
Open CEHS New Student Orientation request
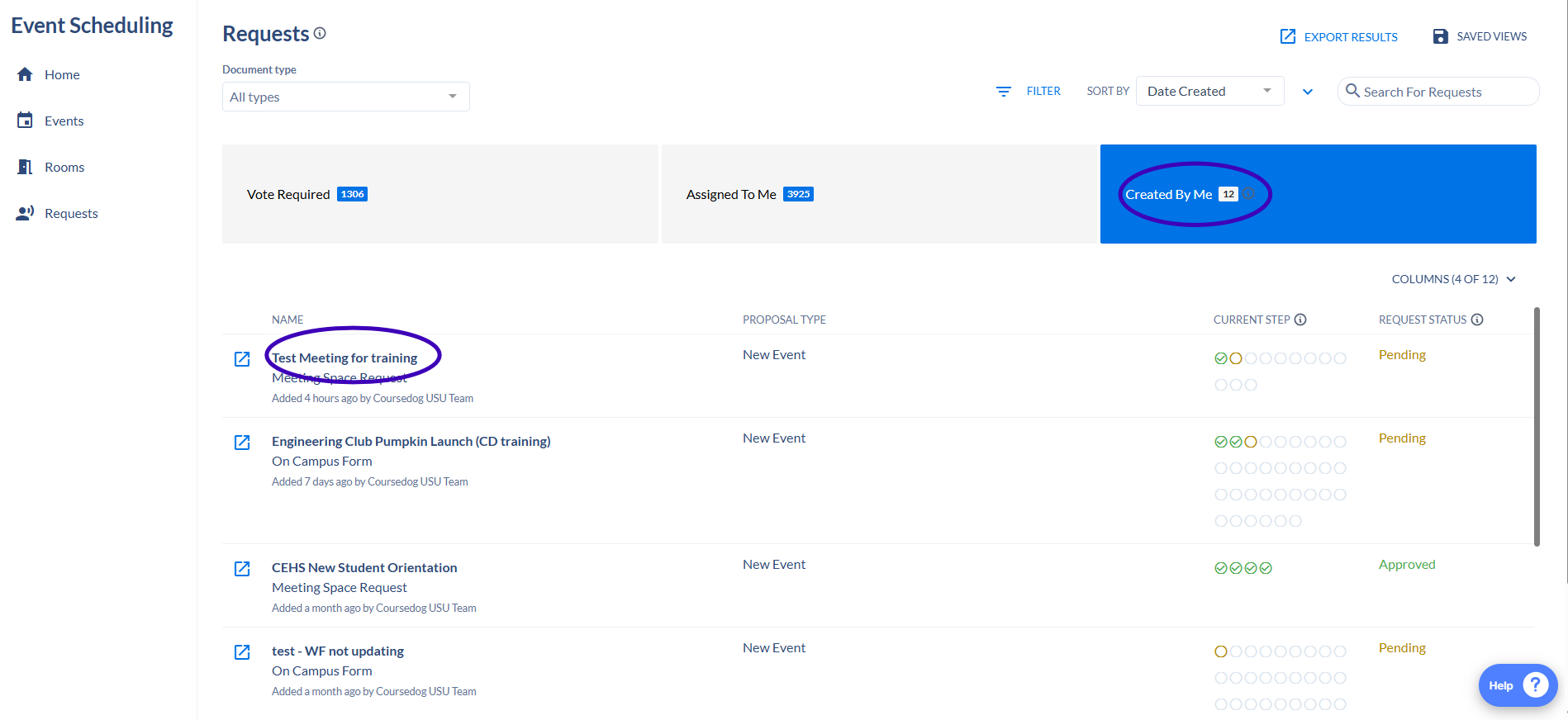tap(364, 567)
